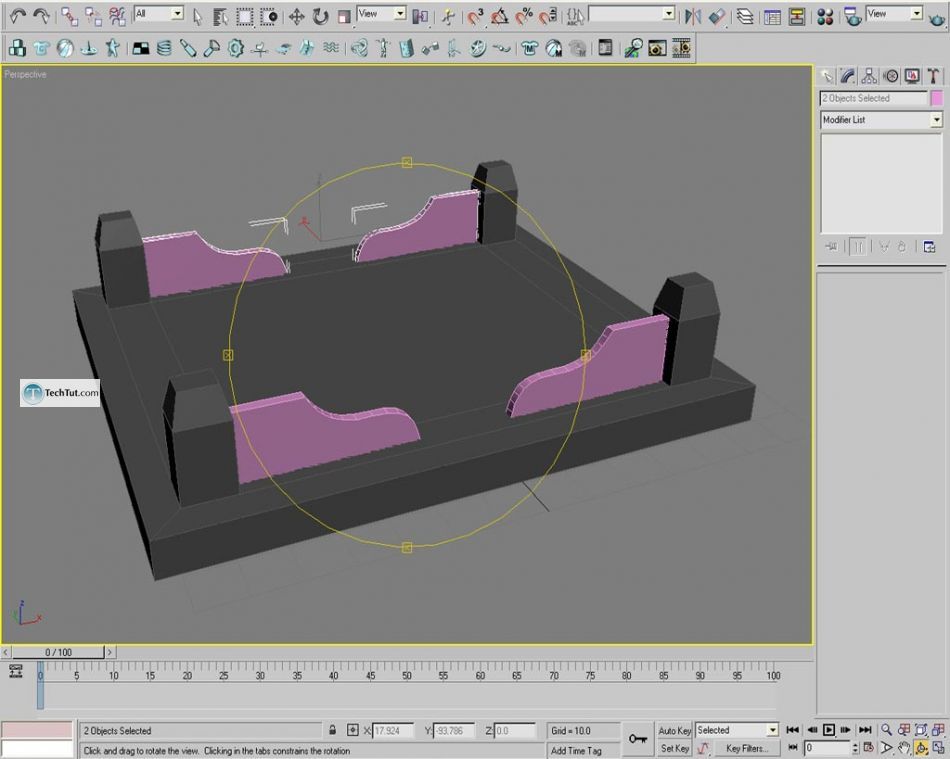Open the Material Editor spheres icon
The image size is (950, 759).
pos(825,16)
